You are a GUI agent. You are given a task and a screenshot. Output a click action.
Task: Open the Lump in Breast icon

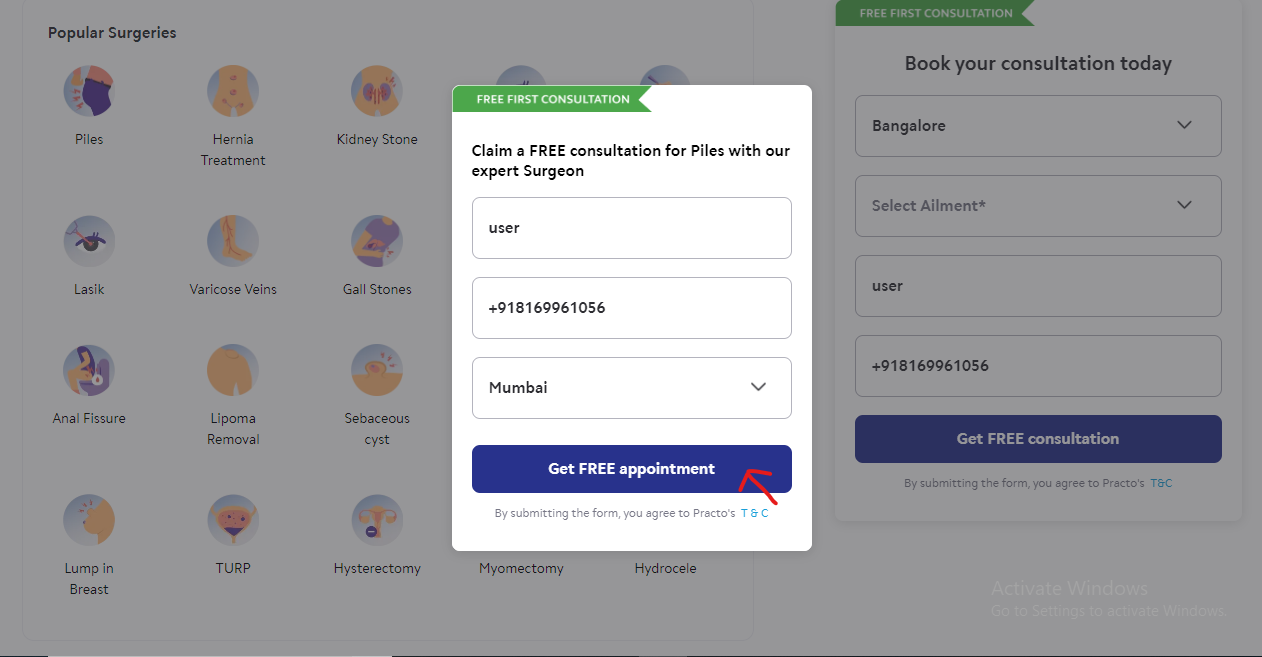tap(89, 521)
